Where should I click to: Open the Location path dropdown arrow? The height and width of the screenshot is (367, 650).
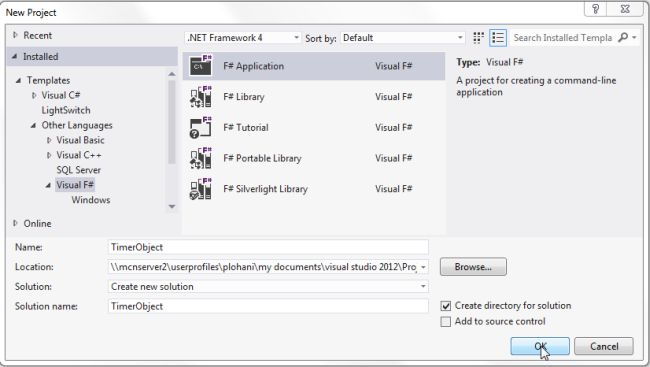pyautogui.click(x=423, y=267)
